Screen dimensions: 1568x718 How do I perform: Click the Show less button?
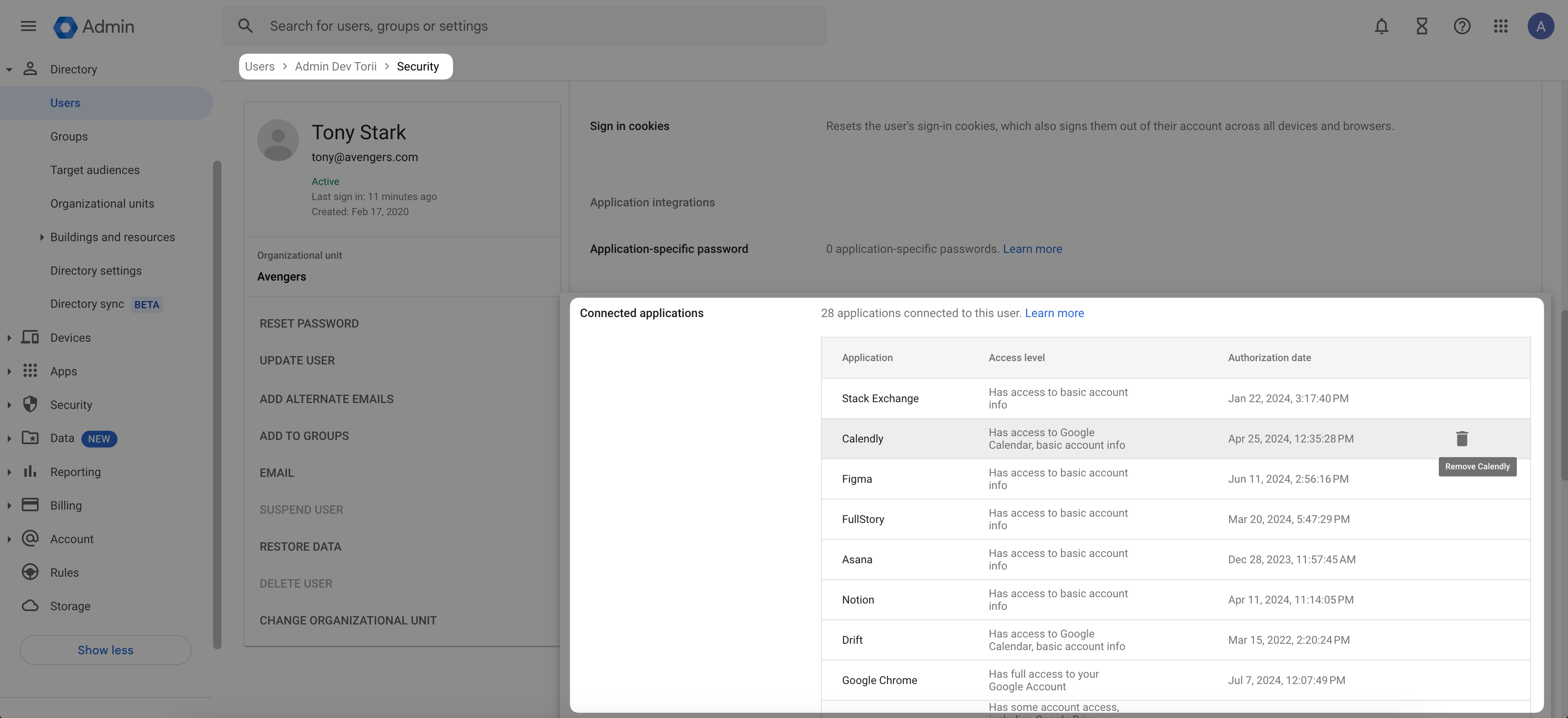pos(105,650)
